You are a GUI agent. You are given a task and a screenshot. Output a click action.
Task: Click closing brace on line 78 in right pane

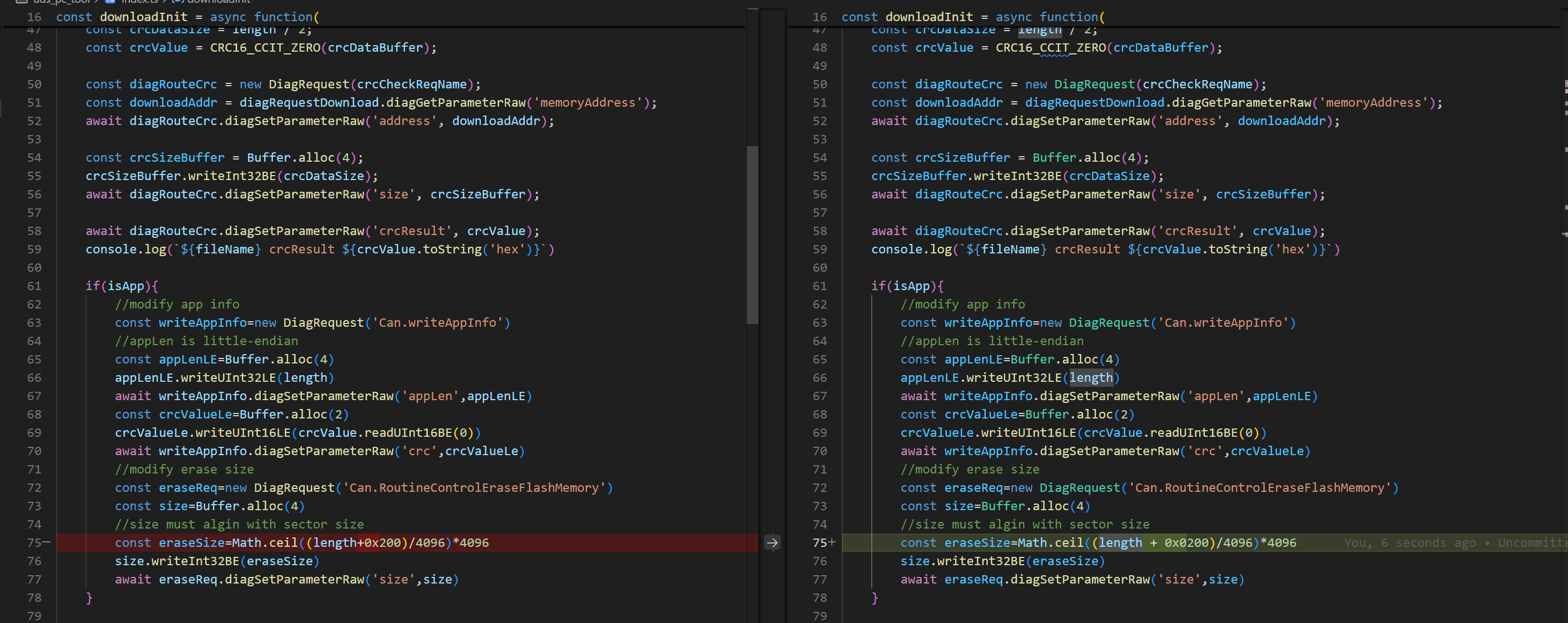pyautogui.click(x=875, y=598)
